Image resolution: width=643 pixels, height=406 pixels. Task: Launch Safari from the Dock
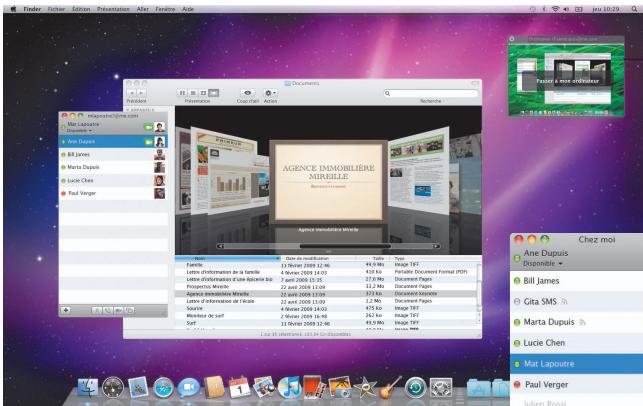[163, 388]
